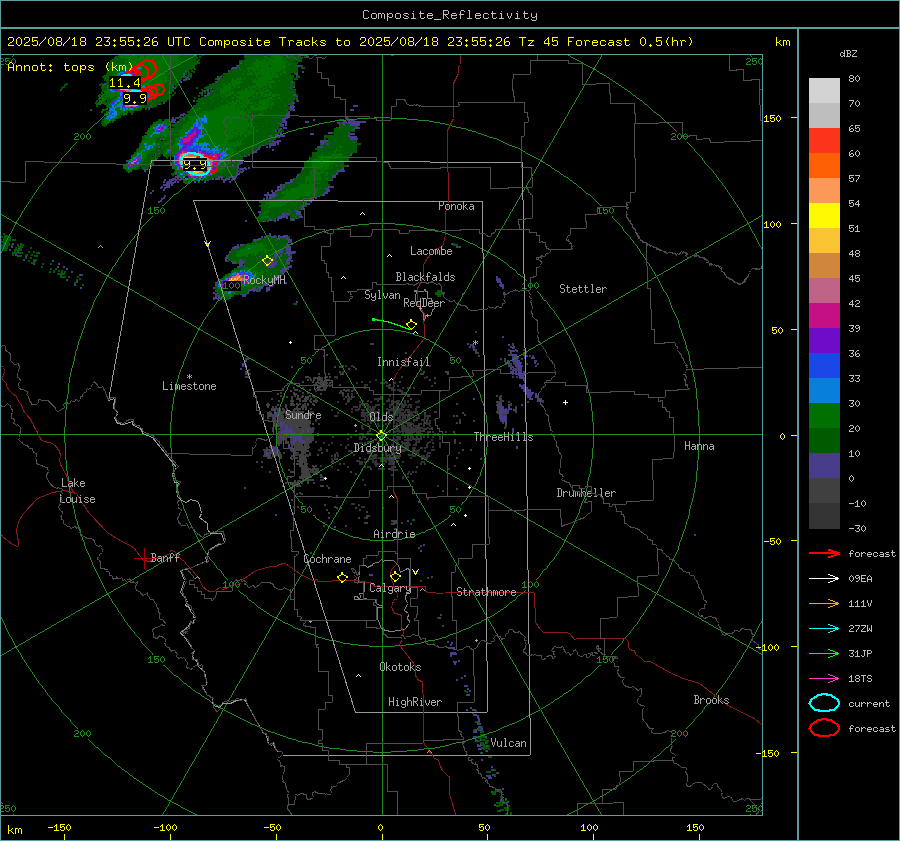Image resolution: width=900 pixels, height=841 pixels.
Task: Click the Brooks label
Action: click(711, 700)
